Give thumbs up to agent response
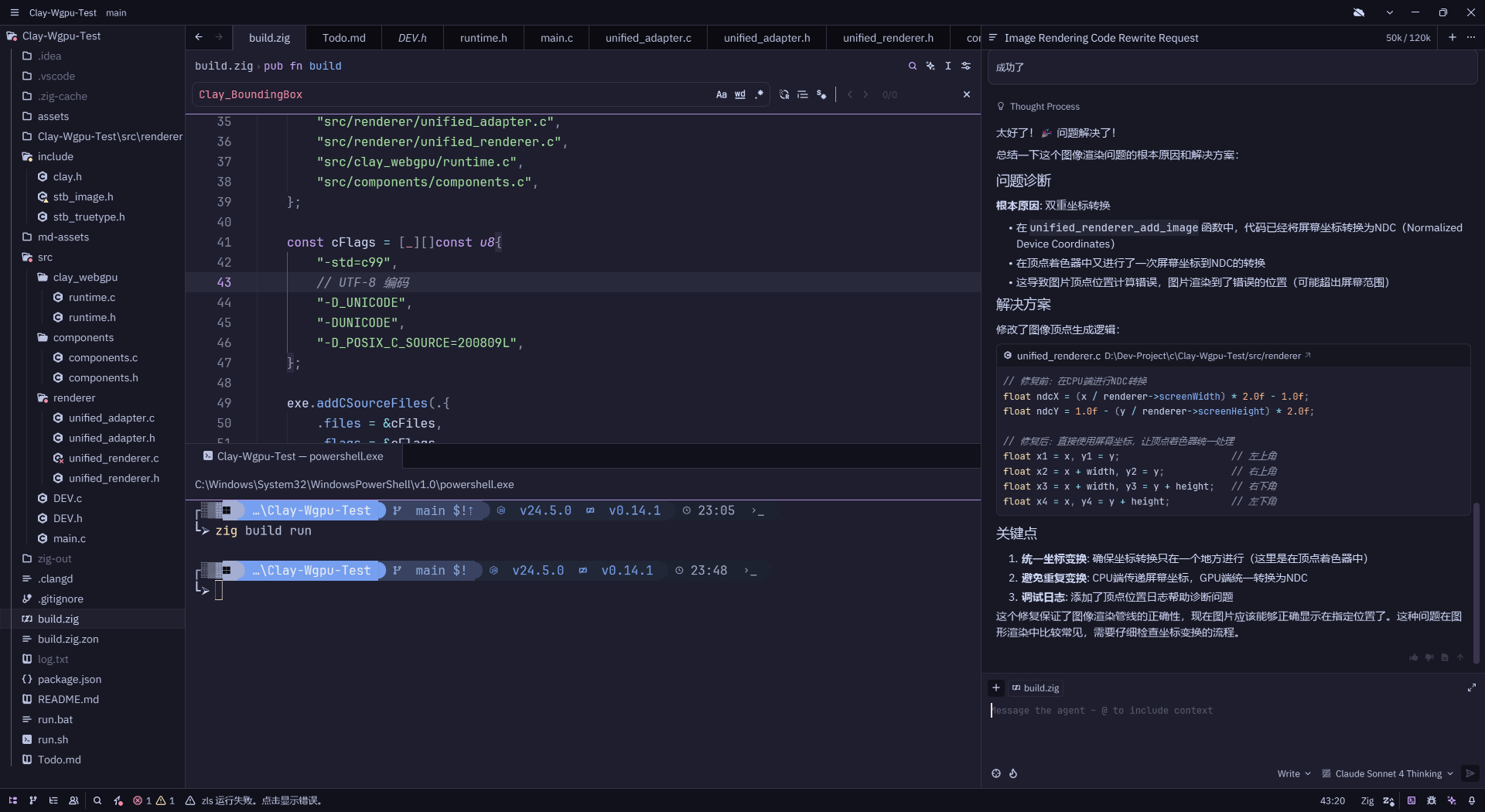The image size is (1485, 812). click(1414, 657)
